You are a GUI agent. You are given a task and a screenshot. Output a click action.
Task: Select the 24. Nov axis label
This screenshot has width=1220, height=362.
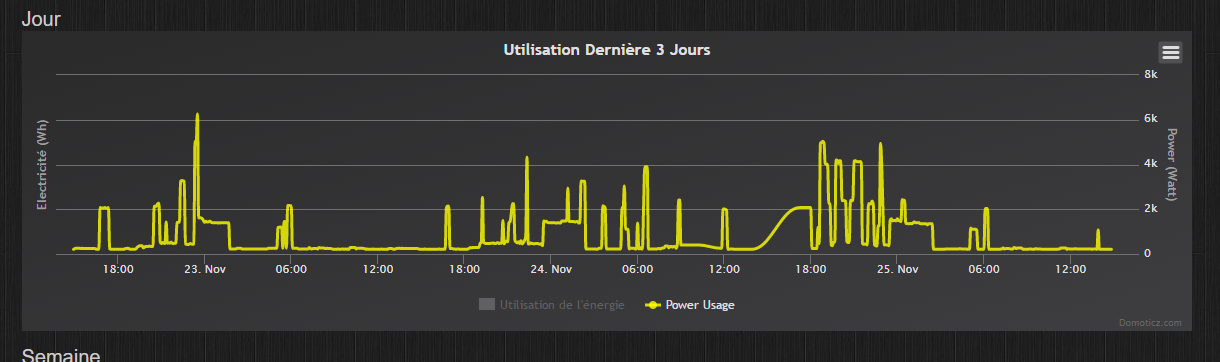click(551, 269)
